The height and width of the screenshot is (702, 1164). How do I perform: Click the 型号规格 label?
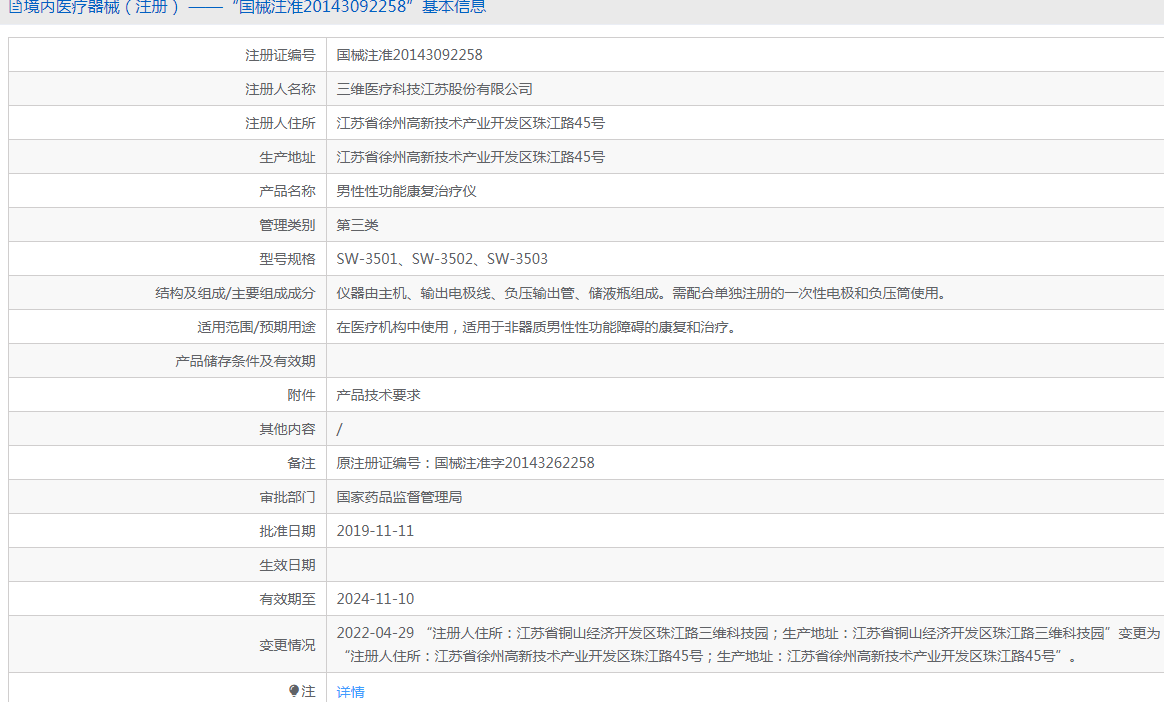click(x=287, y=259)
